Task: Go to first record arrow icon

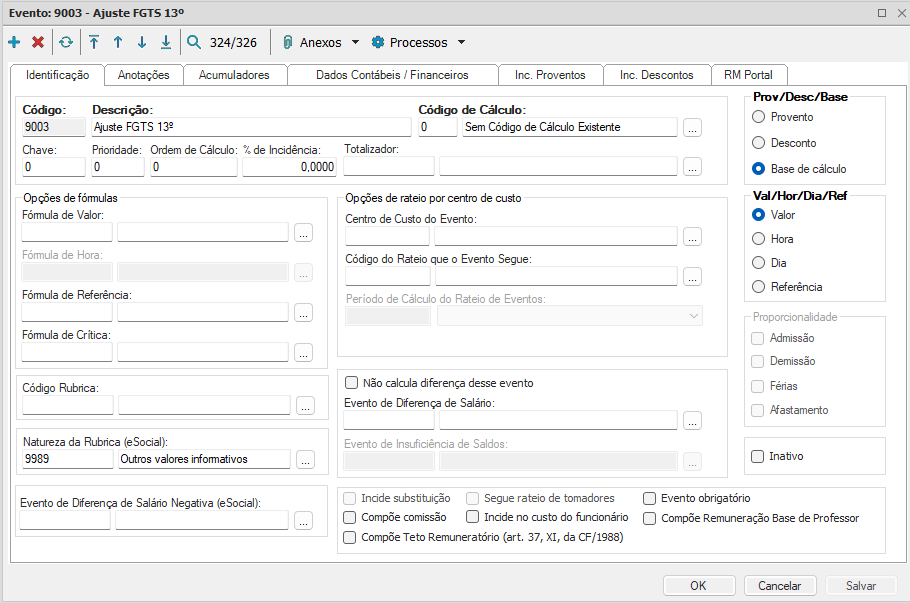Action: 94,43
